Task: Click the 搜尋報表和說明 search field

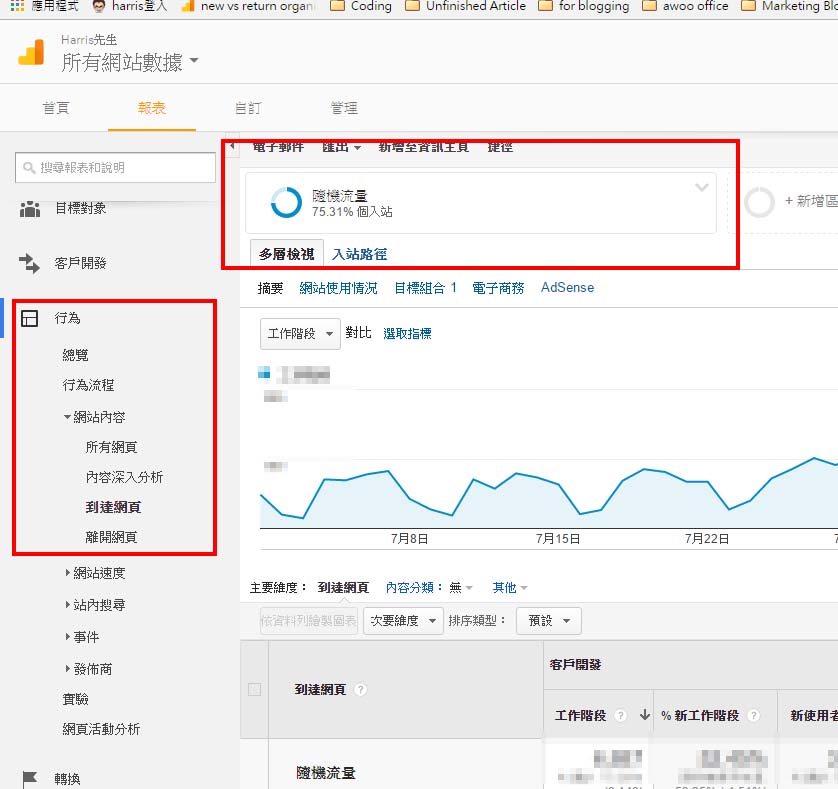Action: [115, 168]
